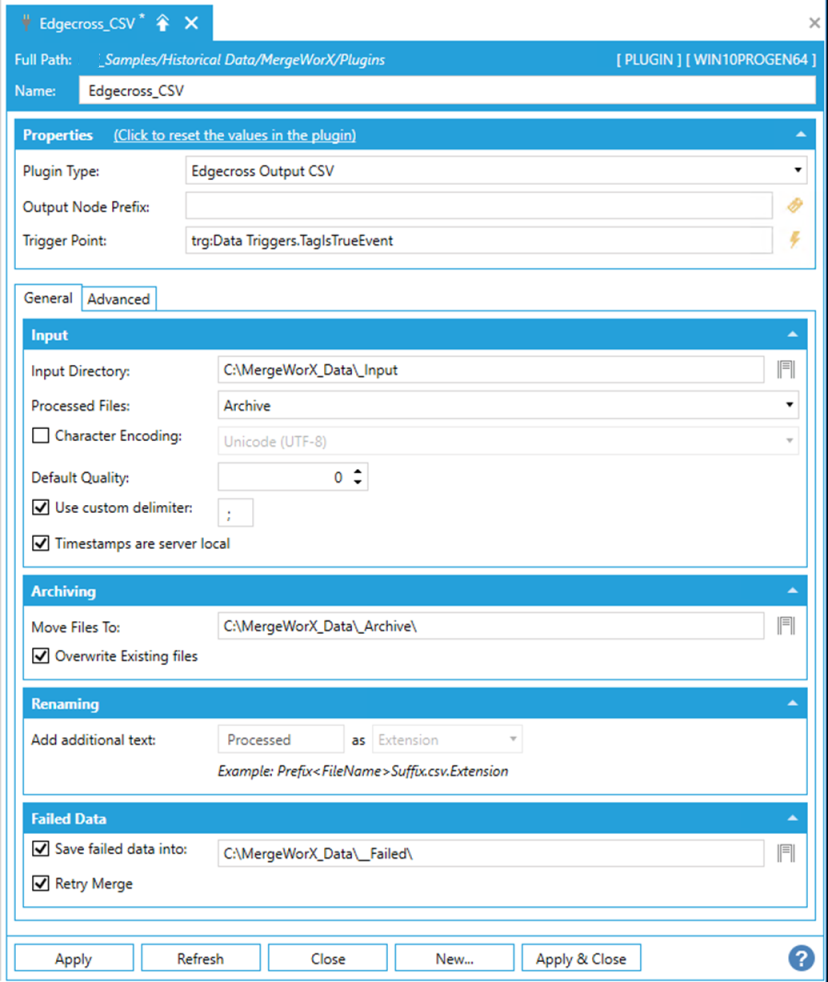Disable the Retry Merge checkbox
The image size is (828, 982).
point(41,884)
